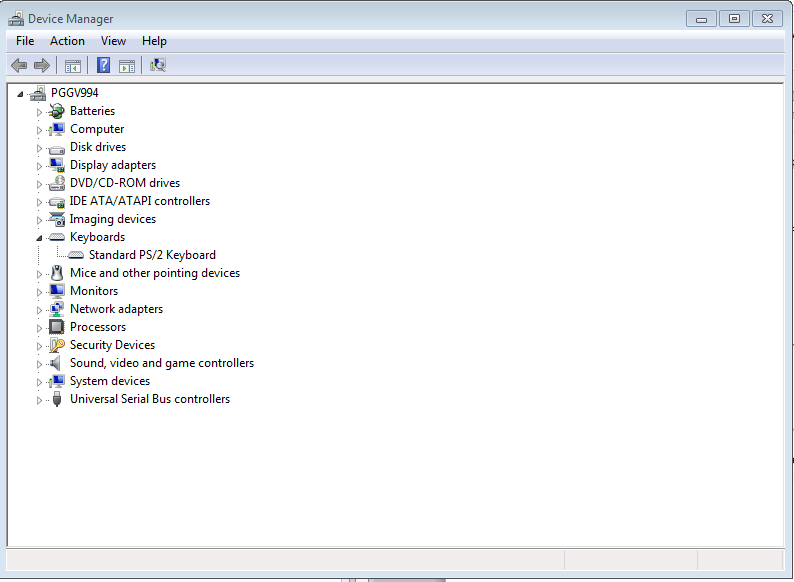The width and height of the screenshot is (794, 582).
Task: Click the Universal Serial Bus controllers icon
Action: coord(57,399)
